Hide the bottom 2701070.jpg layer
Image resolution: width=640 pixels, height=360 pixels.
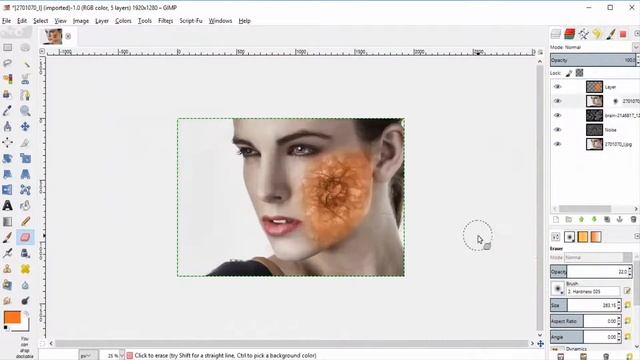(x=557, y=144)
